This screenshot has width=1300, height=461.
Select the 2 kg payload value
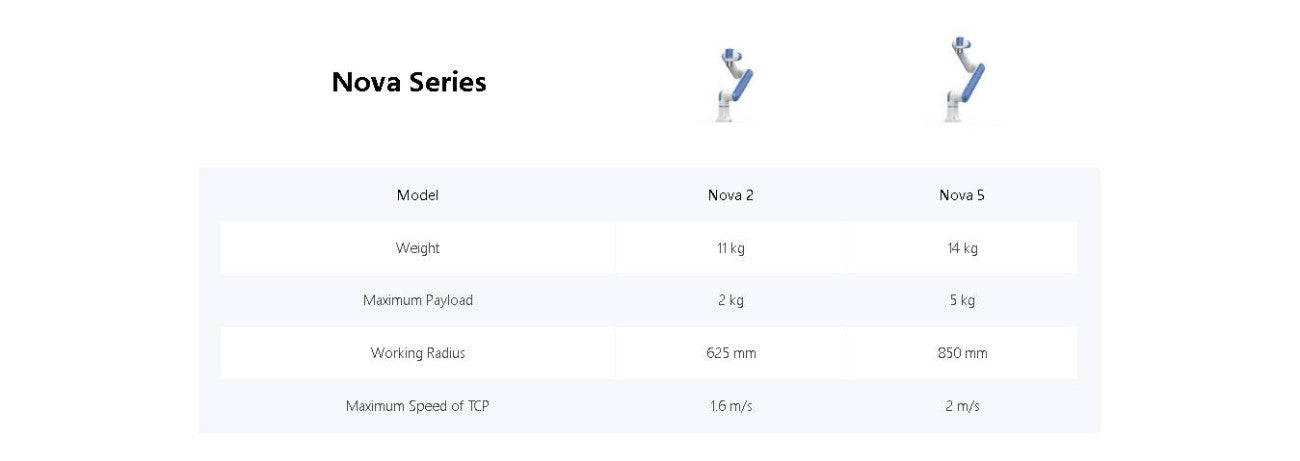pos(731,300)
